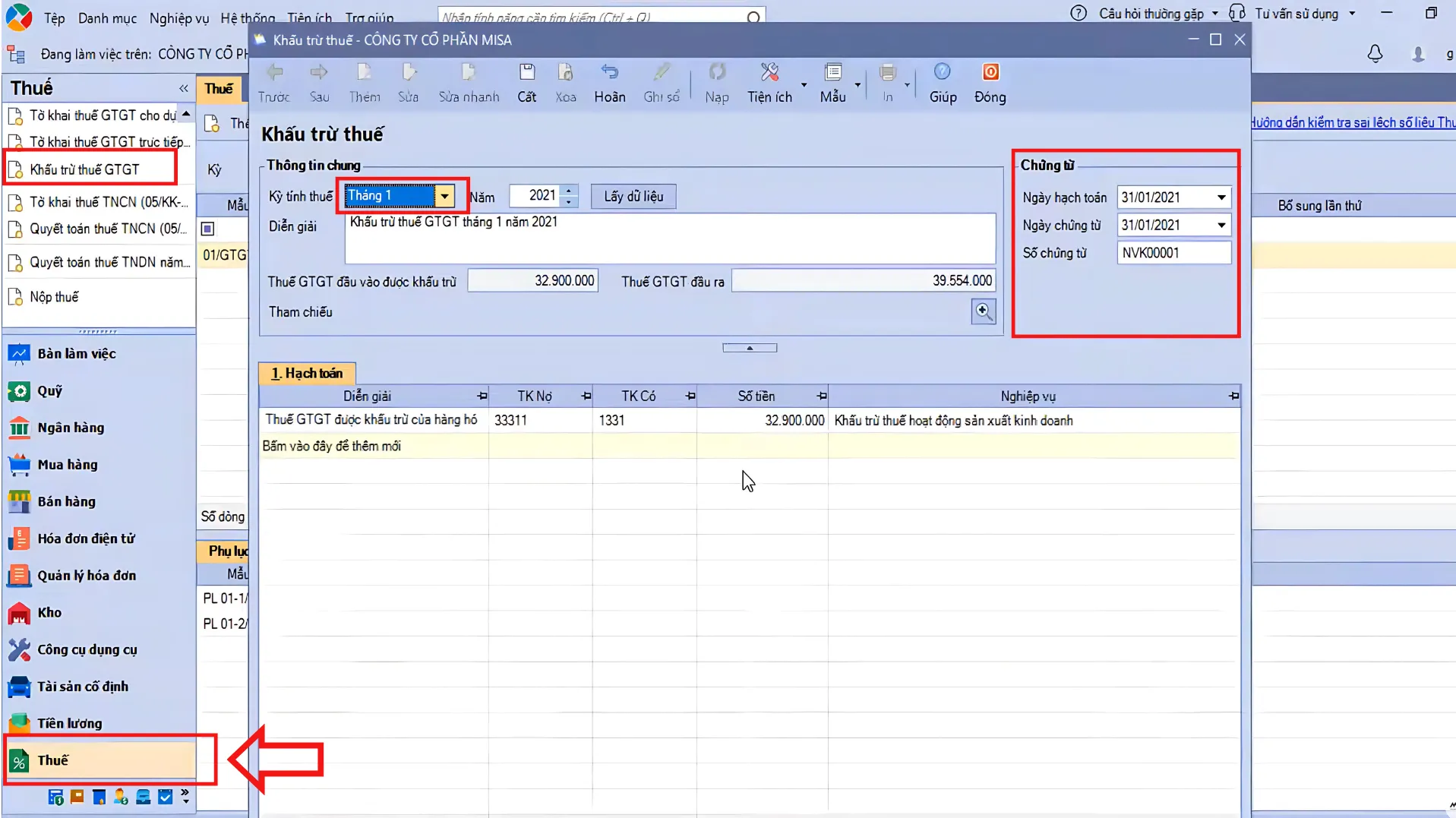Click the Trước (previous) toolbar icon
The image size is (1456, 818).
click(274, 72)
